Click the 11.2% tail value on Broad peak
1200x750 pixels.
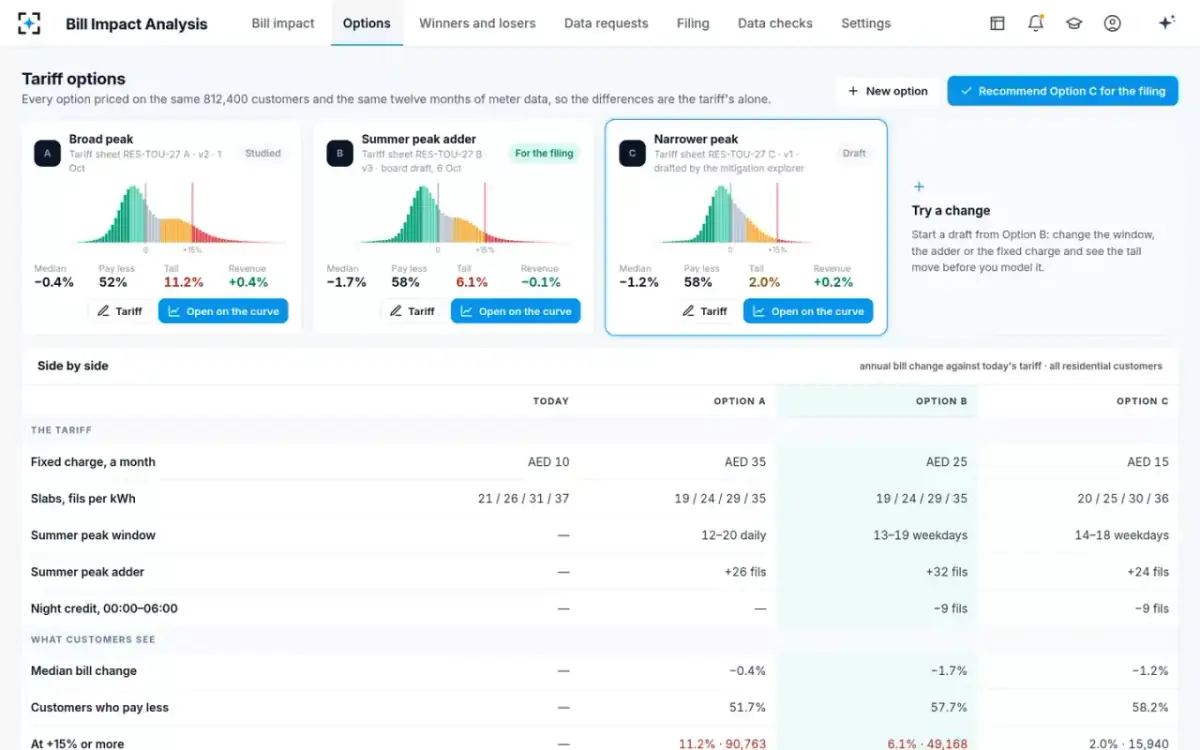(x=183, y=282)
